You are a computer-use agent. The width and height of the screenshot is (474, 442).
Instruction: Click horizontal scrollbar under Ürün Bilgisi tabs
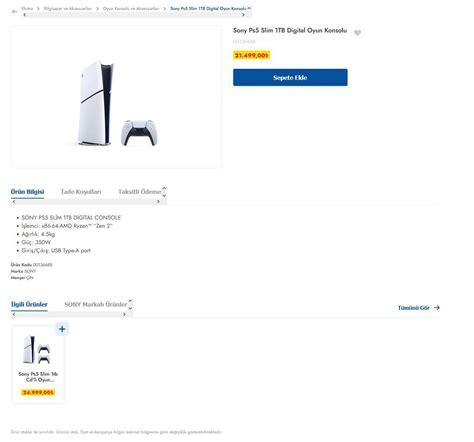point(86,202)
